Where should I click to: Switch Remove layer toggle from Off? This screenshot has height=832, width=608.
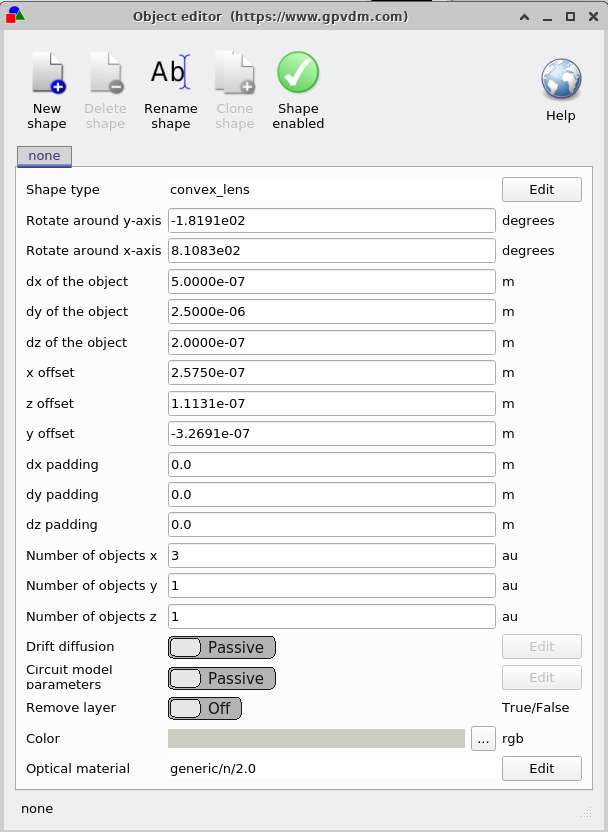click(205, 708)
